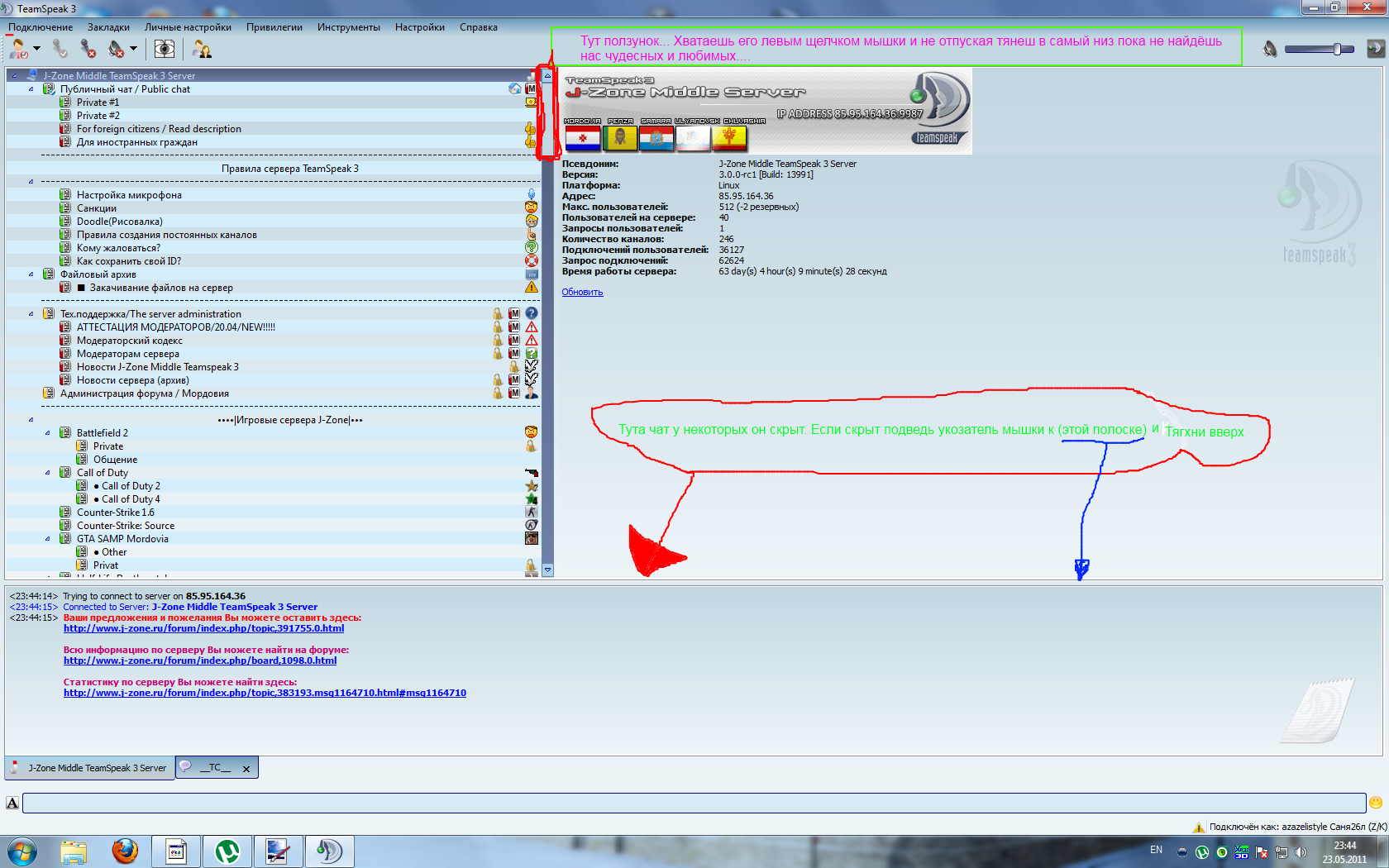Toggle the activate microphone toolbar button

tap(60, 50)
